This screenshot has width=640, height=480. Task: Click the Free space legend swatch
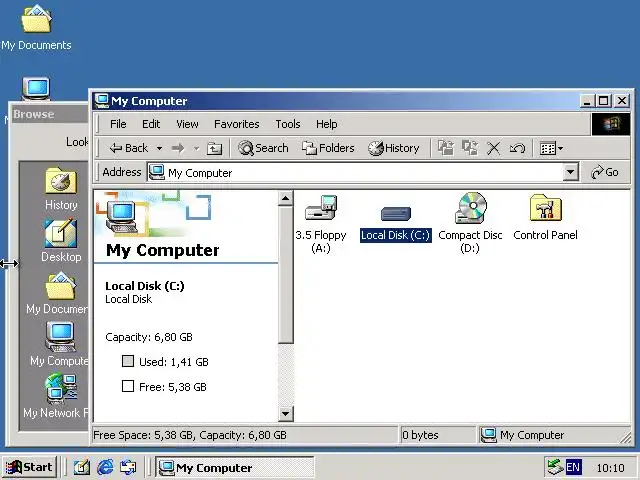pyautogui.click(x=128, y=386)
